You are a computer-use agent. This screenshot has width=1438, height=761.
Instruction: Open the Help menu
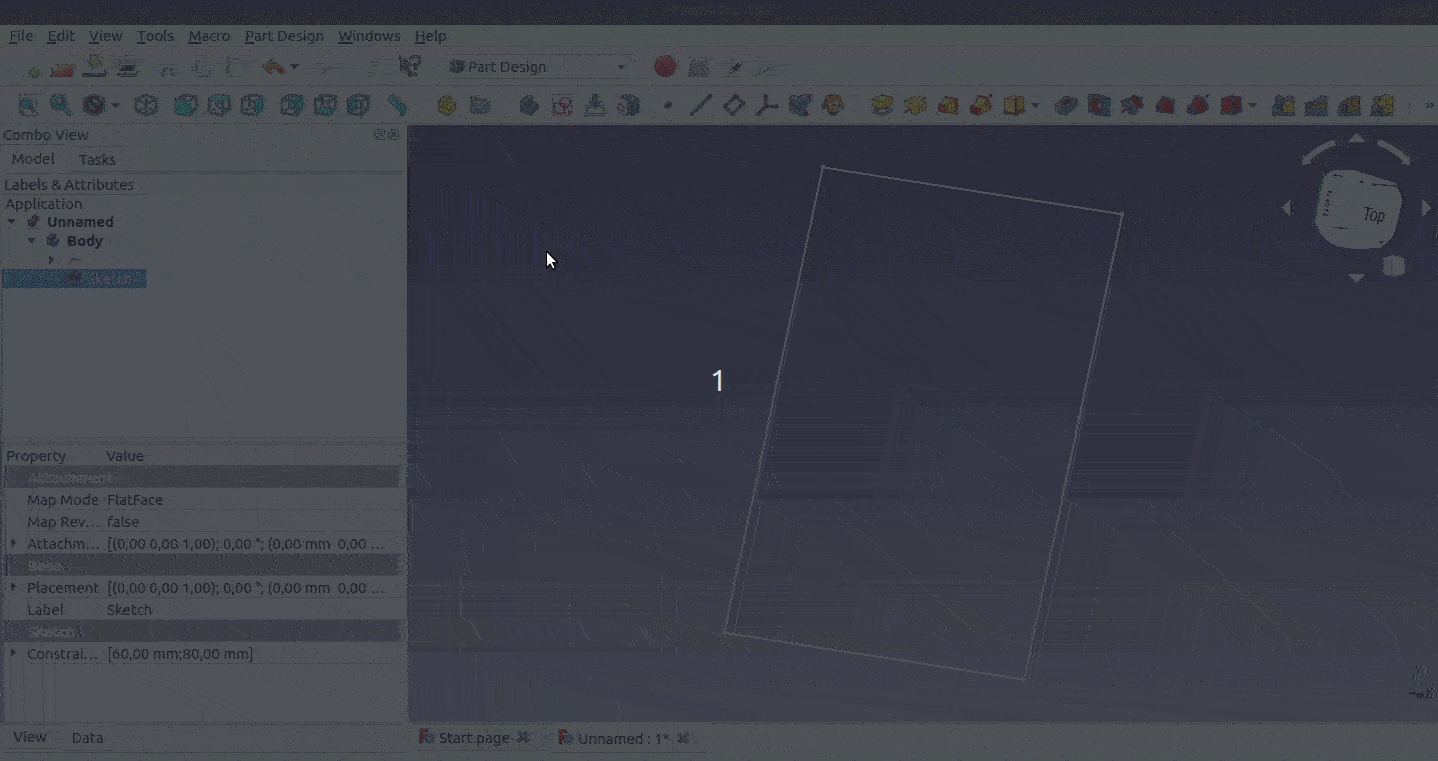(x=431, y=36)
